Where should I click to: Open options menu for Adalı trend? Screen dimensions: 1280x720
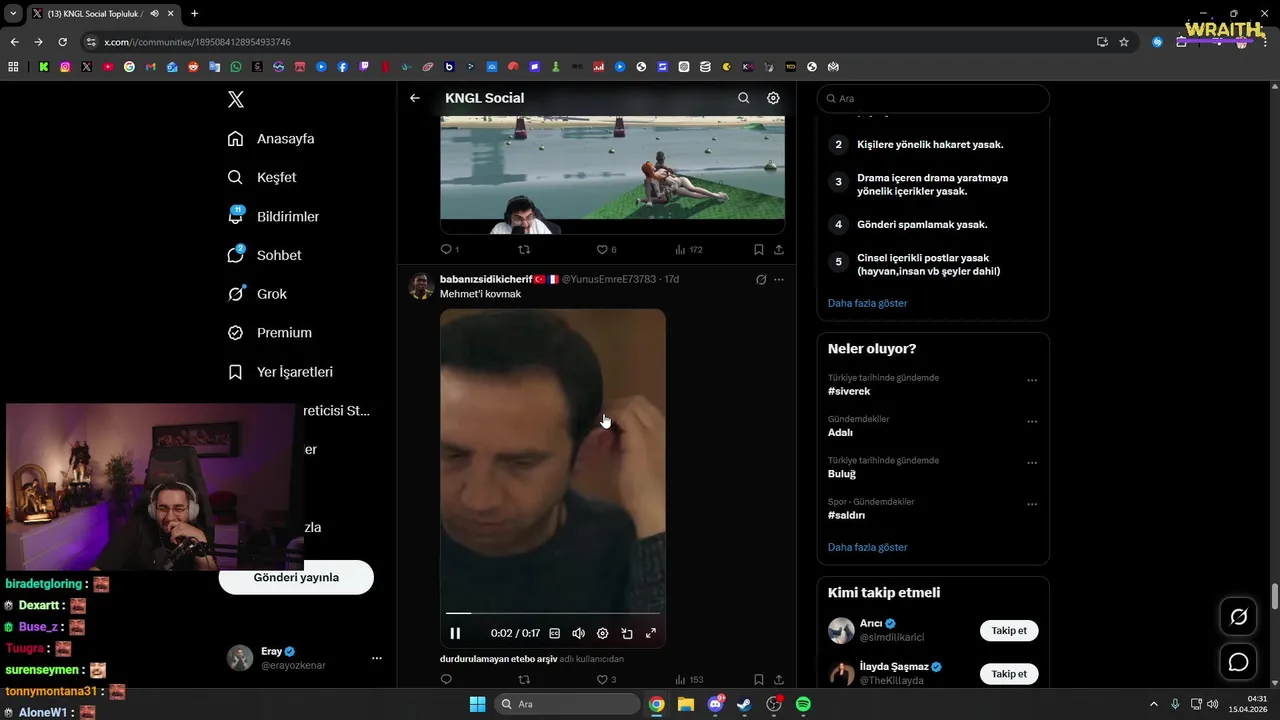[1032, 421]
